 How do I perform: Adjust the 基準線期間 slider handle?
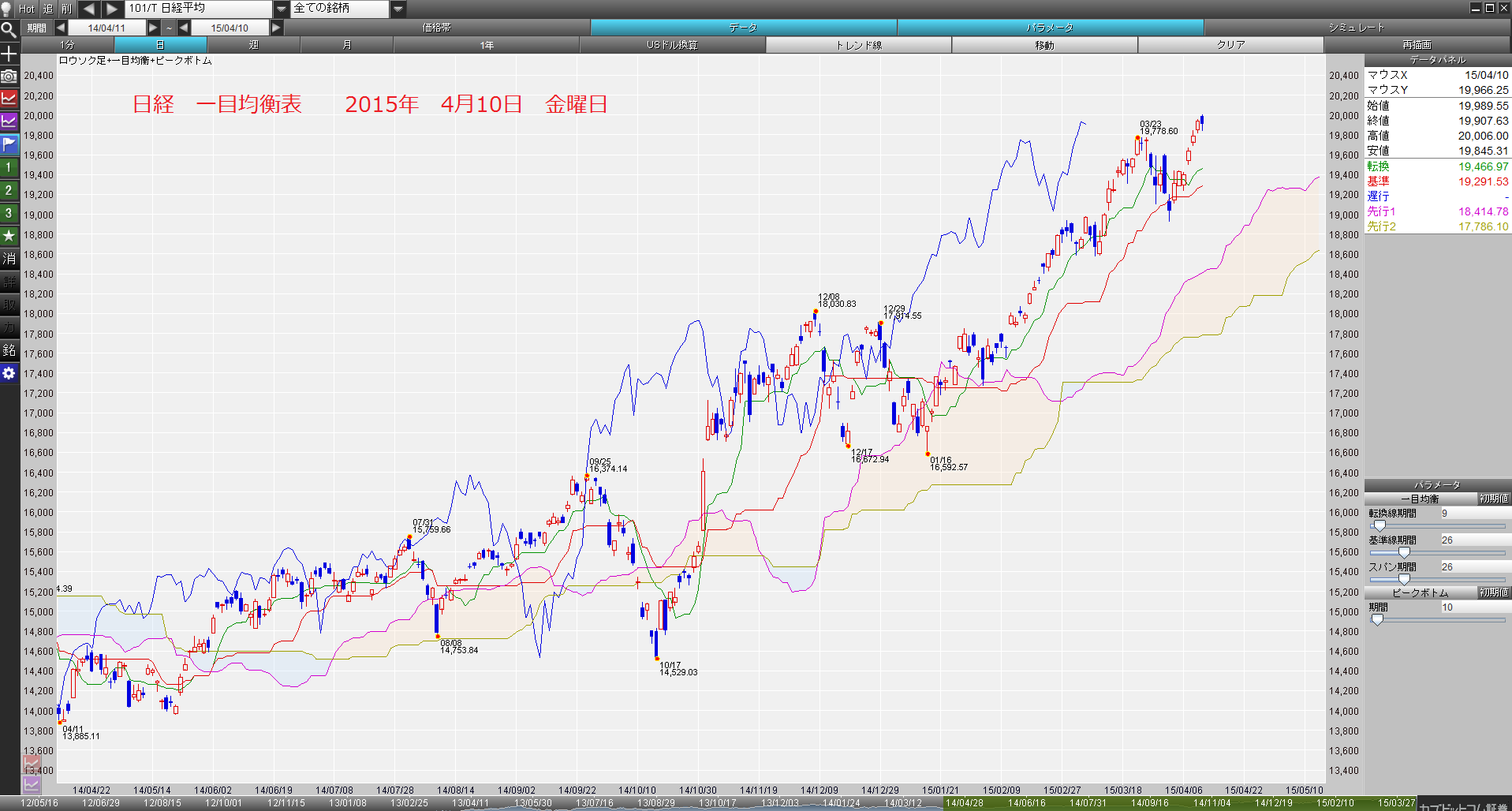tap(1404, 552)
